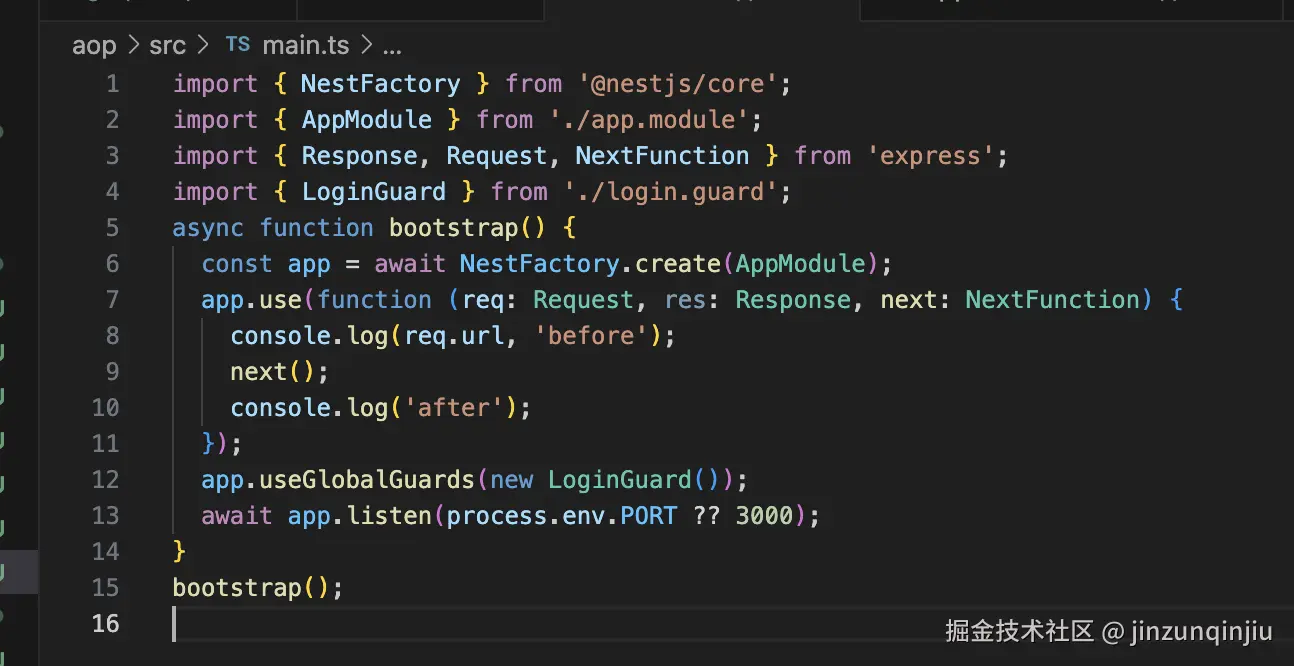Screen dimensions: 1294x666
Task: Click the async keyword
Action: [208, 228]
